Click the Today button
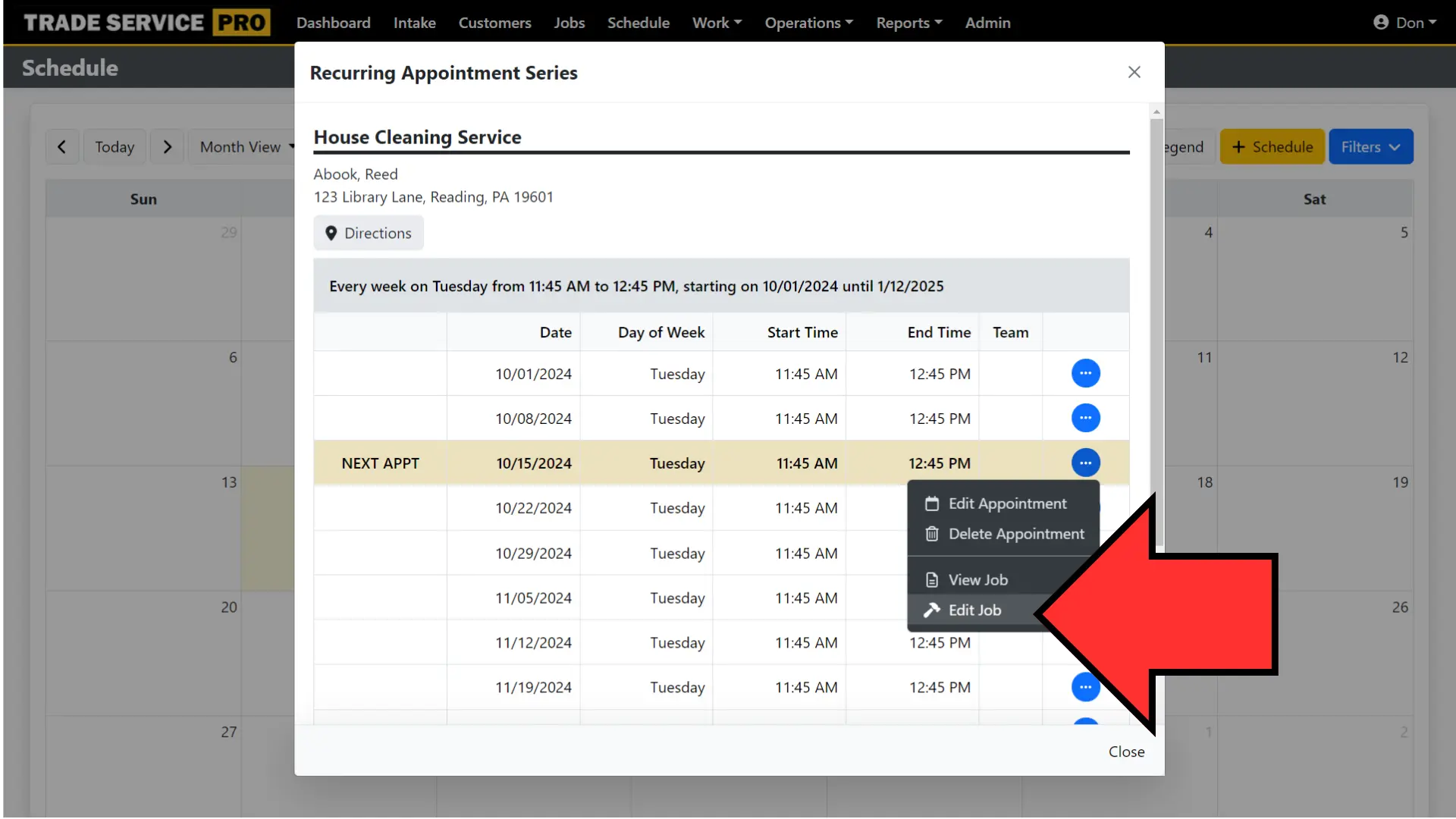This screenshot has height=819, width=1456. 114,146
